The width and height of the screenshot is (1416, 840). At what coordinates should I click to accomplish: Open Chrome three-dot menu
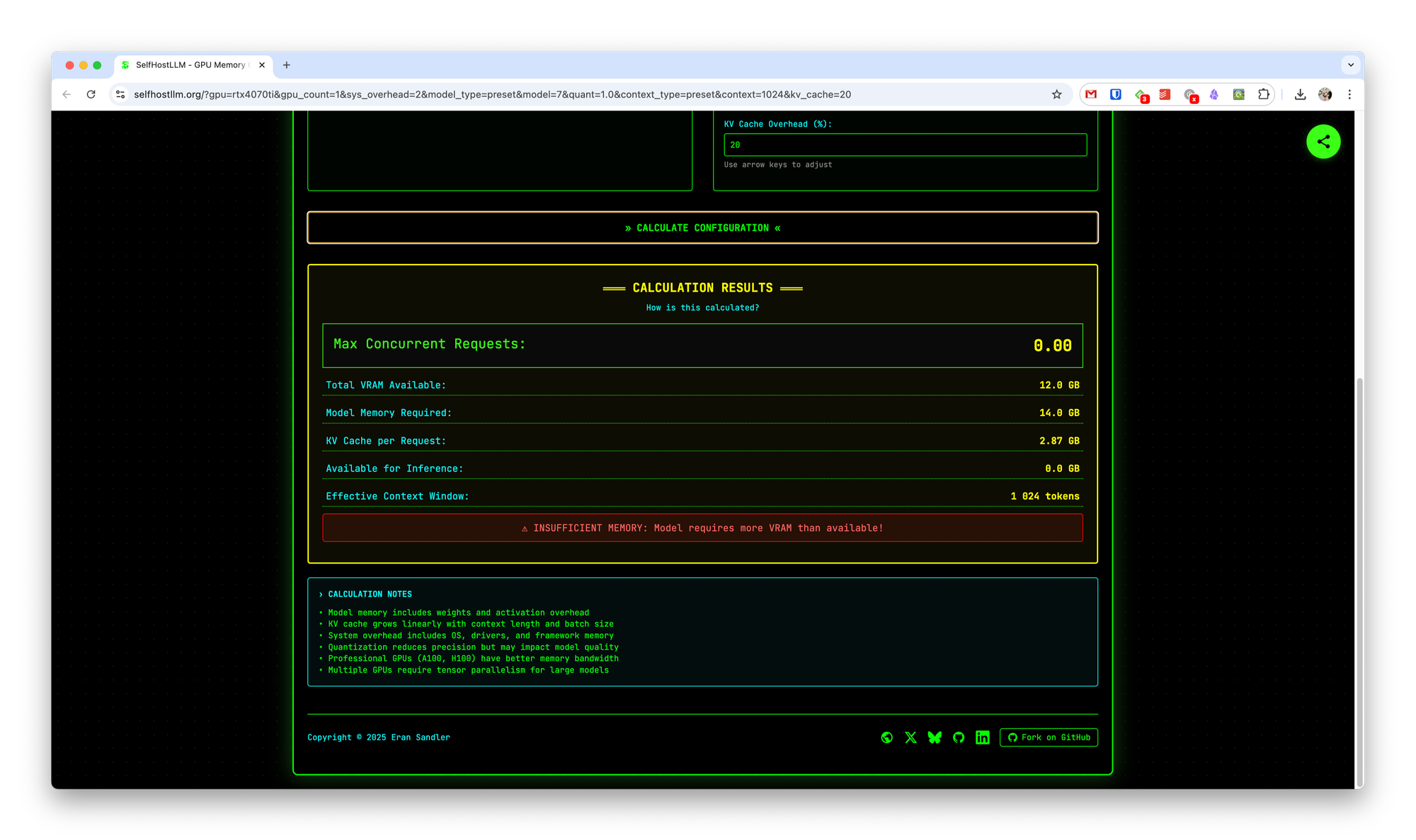(x=1349, y=94)
